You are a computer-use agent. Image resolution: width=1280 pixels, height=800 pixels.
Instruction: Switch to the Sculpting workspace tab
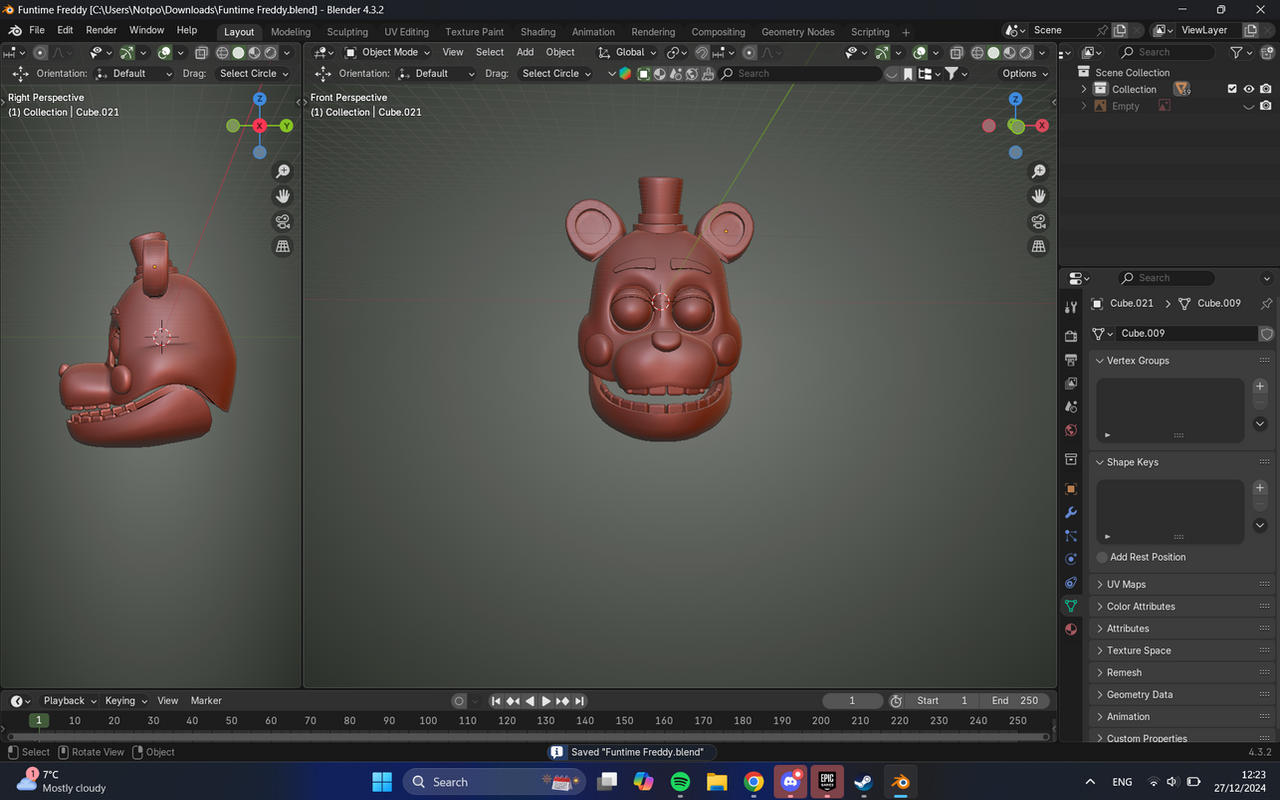[347, 32]
